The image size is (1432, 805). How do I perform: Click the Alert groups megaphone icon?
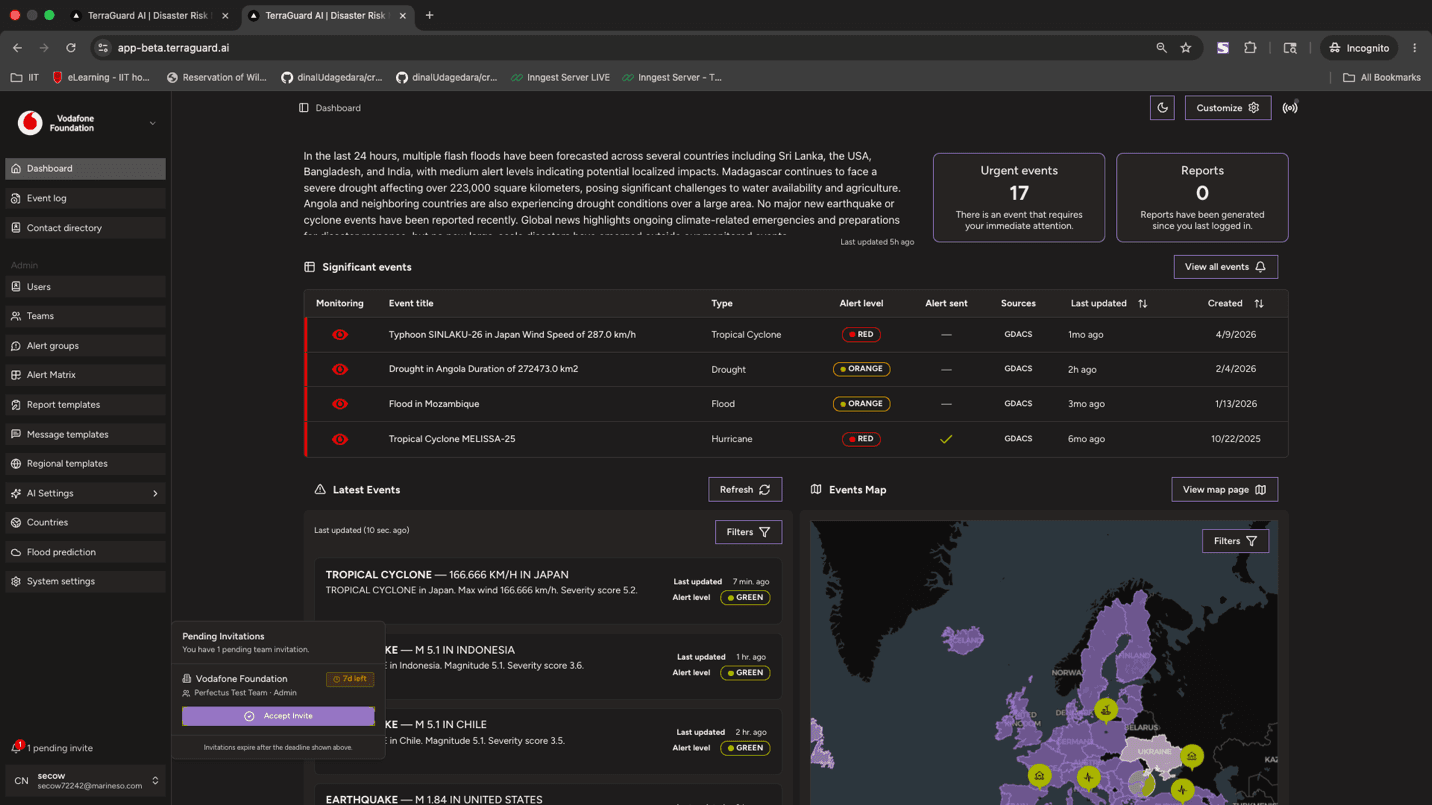click(16, 346)
